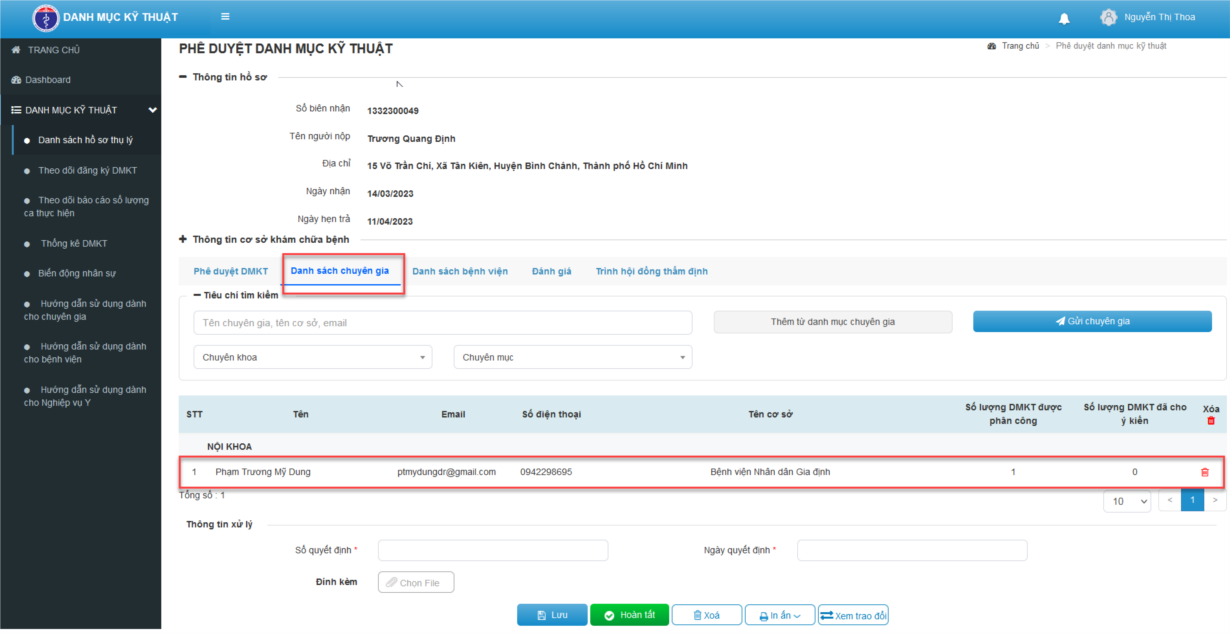Click the Xem trao đổi button
The width and height of the screenshot is (1230, 634).
(x=853, y=615)
